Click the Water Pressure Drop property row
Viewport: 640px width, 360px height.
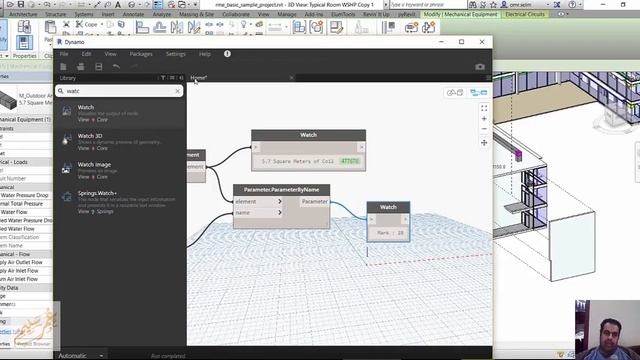pyautogui.click(x=26, y=195)
